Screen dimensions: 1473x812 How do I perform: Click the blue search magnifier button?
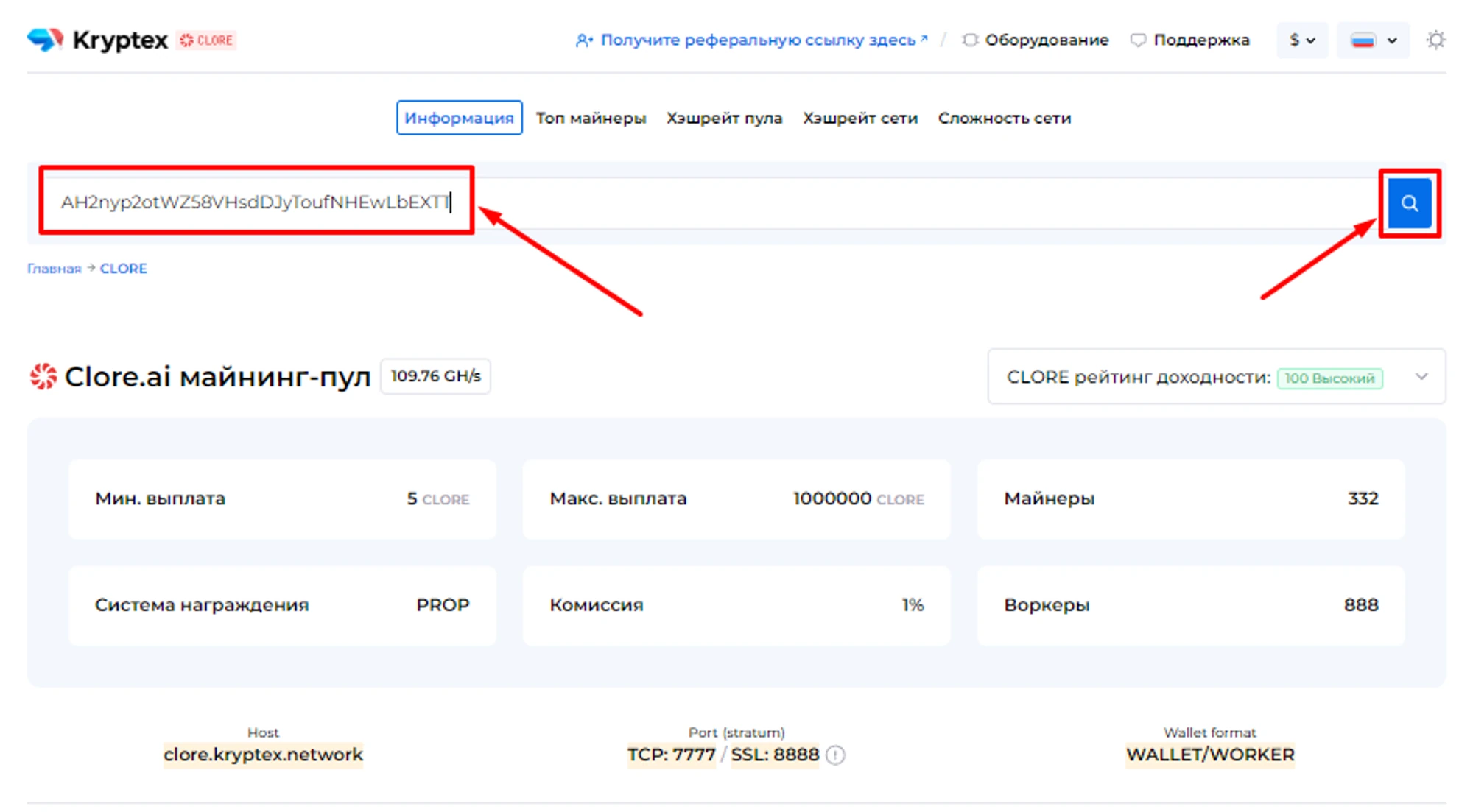(x=1409, y=203)
